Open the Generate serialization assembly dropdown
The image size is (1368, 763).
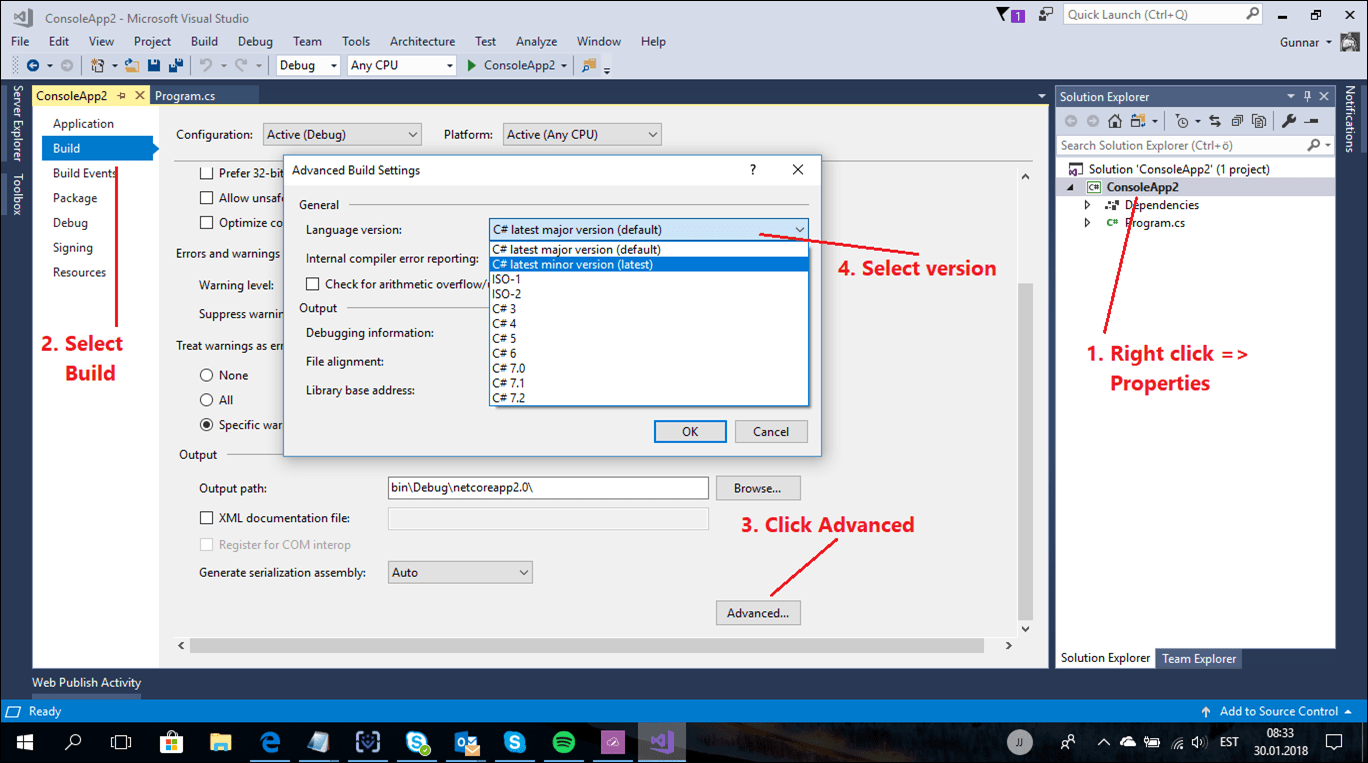click(x=459, y=571)
